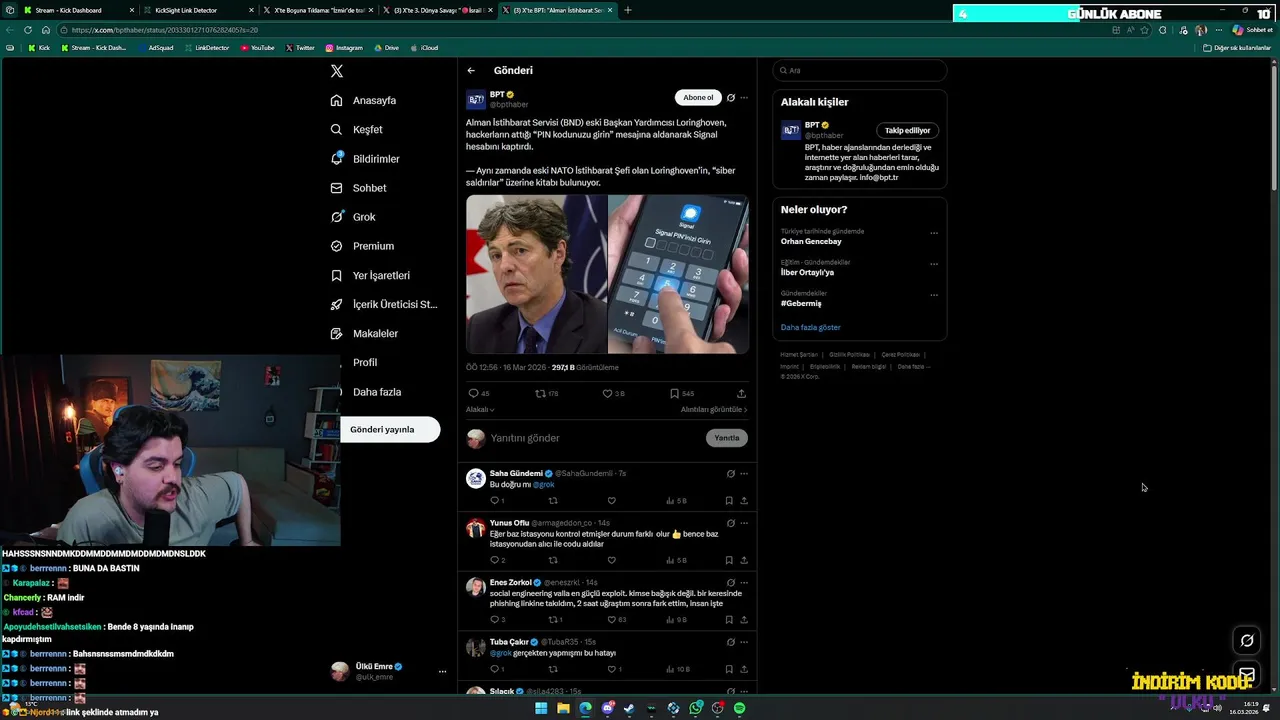Open Drive bookmark
Image resolution: width=1280 pixels, height=720 pixels.
(386, 48)
